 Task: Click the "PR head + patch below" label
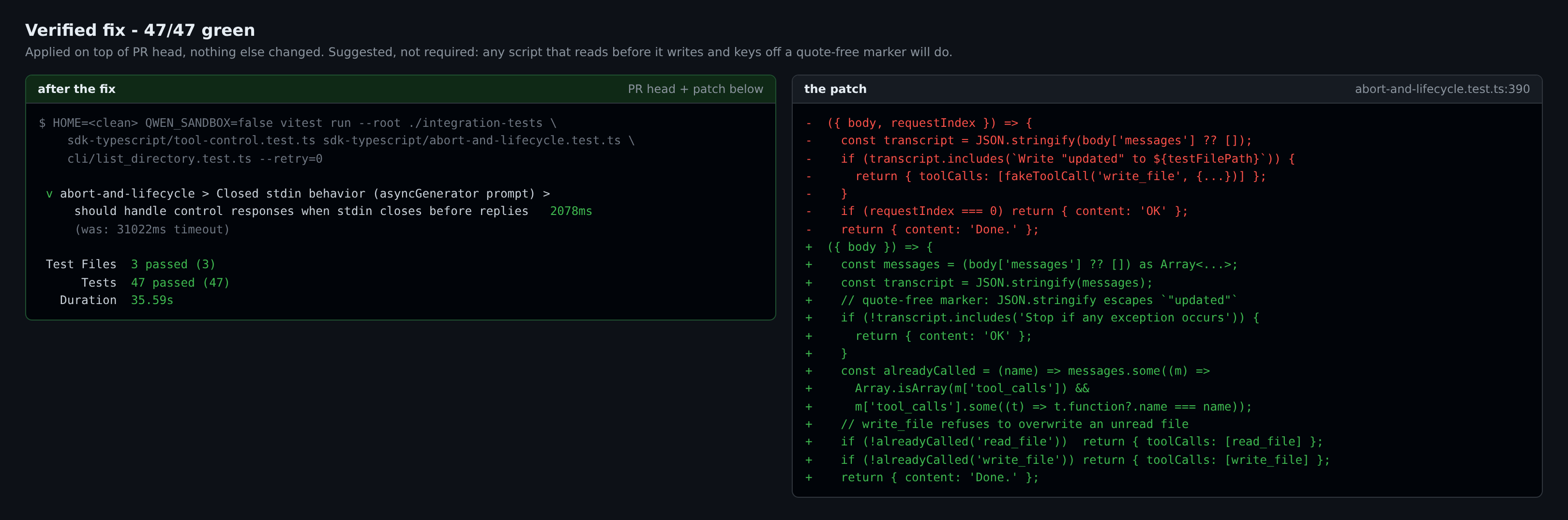click(x=695, y=89)
